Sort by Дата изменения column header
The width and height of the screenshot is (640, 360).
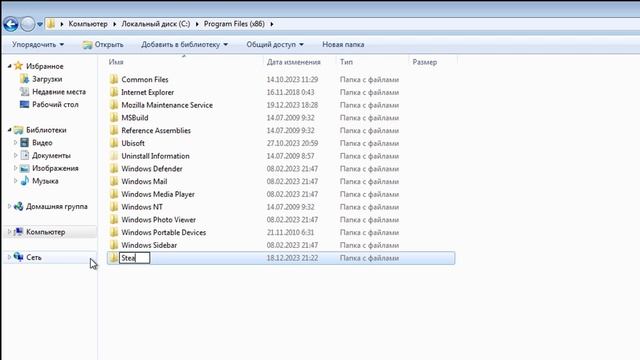[293, 62]
